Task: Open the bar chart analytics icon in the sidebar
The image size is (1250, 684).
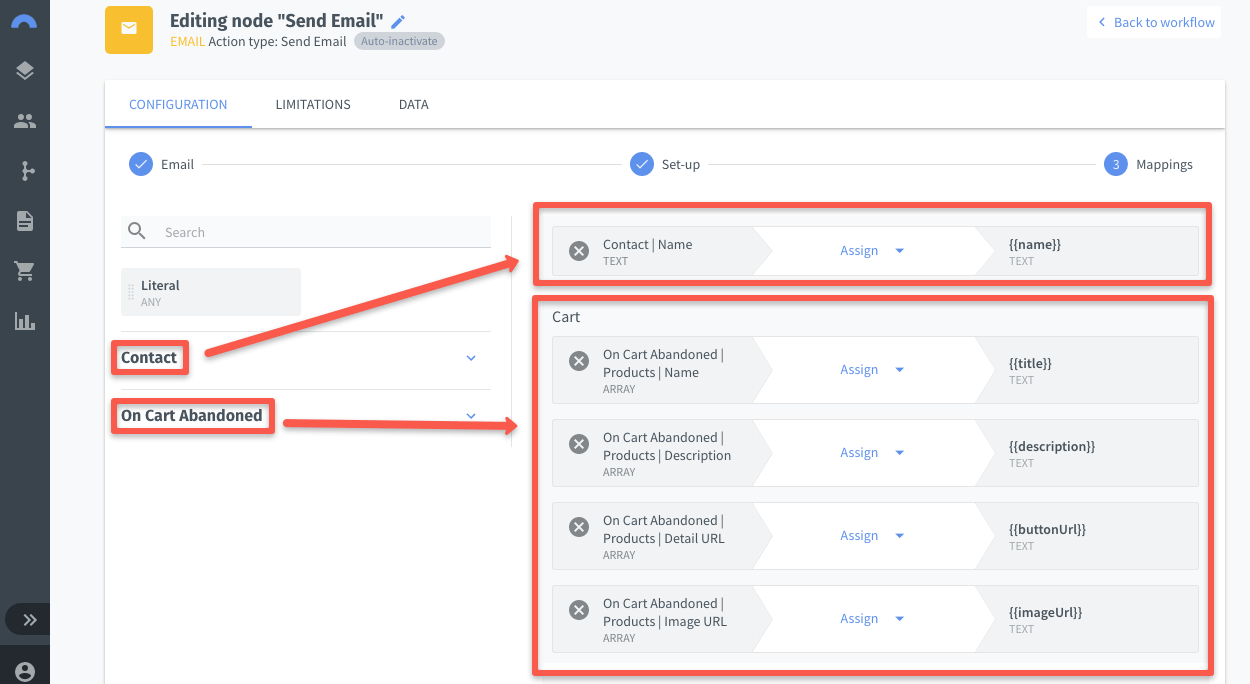Action: tap(25, 321)
